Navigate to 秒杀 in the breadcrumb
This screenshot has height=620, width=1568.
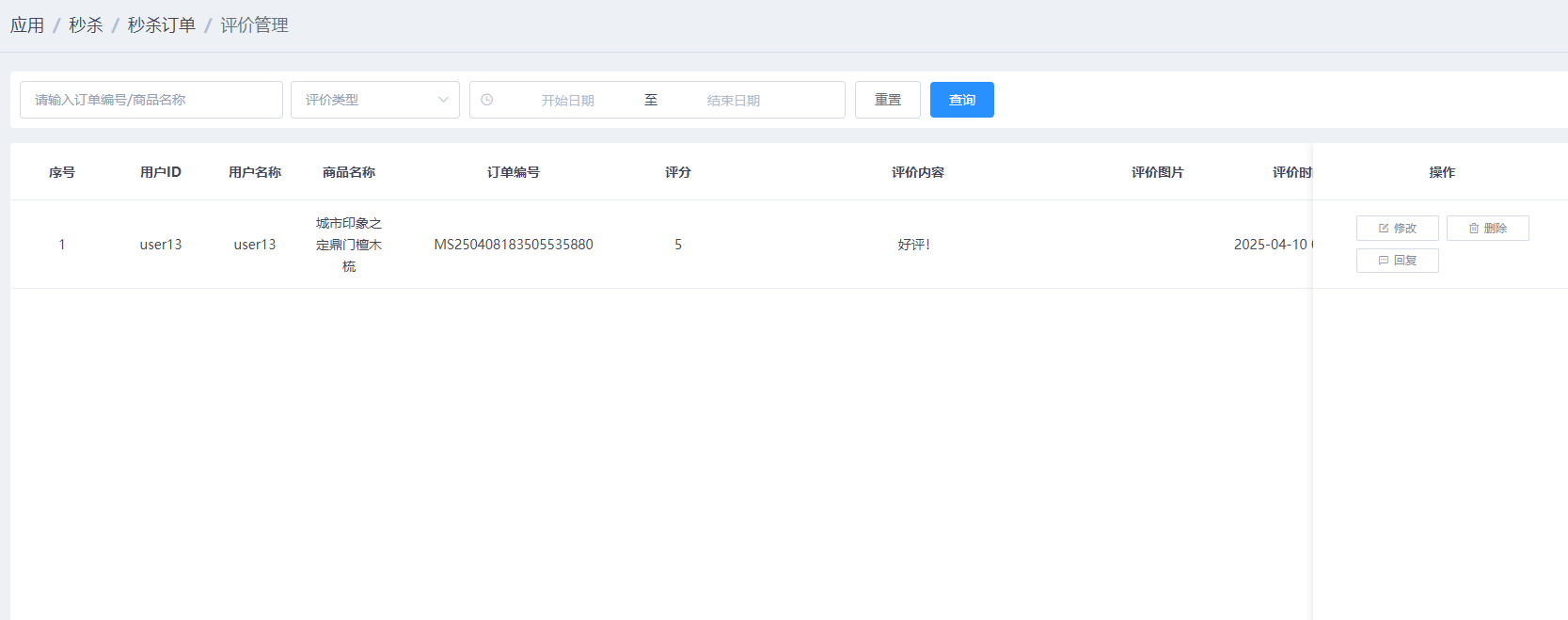click(x=86, y=25)
